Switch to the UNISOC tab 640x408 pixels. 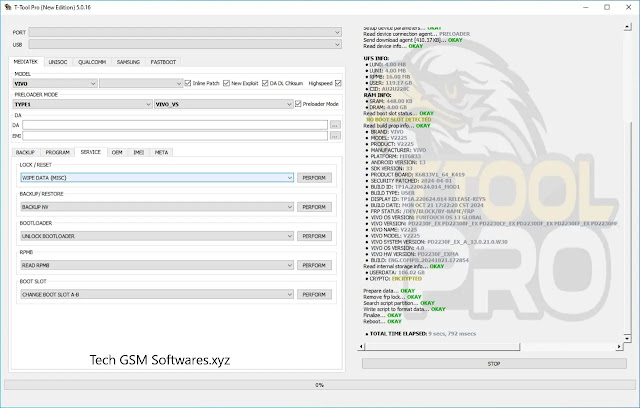[58, 62]
